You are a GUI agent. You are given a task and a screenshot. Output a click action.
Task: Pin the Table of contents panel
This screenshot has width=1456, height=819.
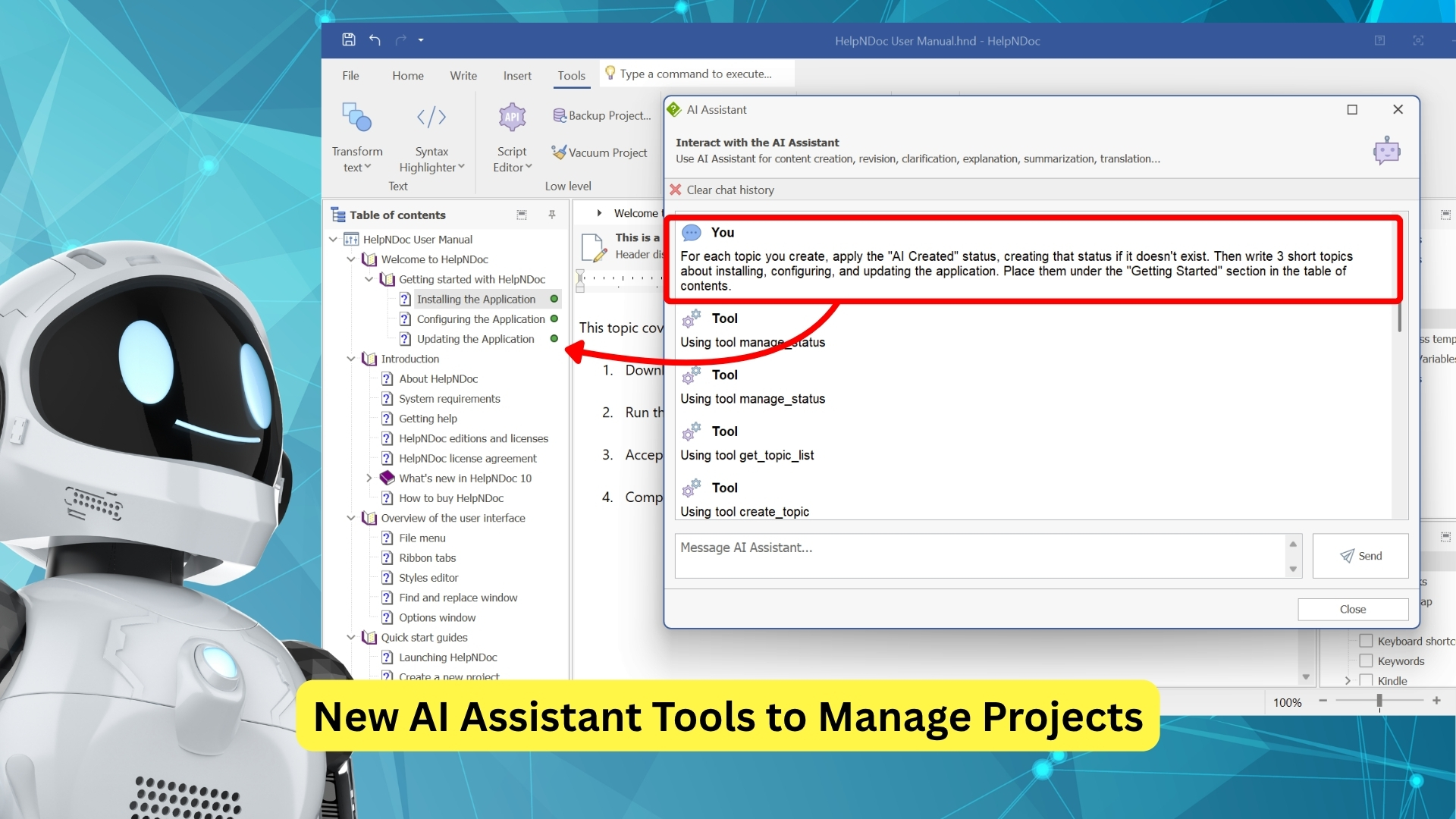552,215
